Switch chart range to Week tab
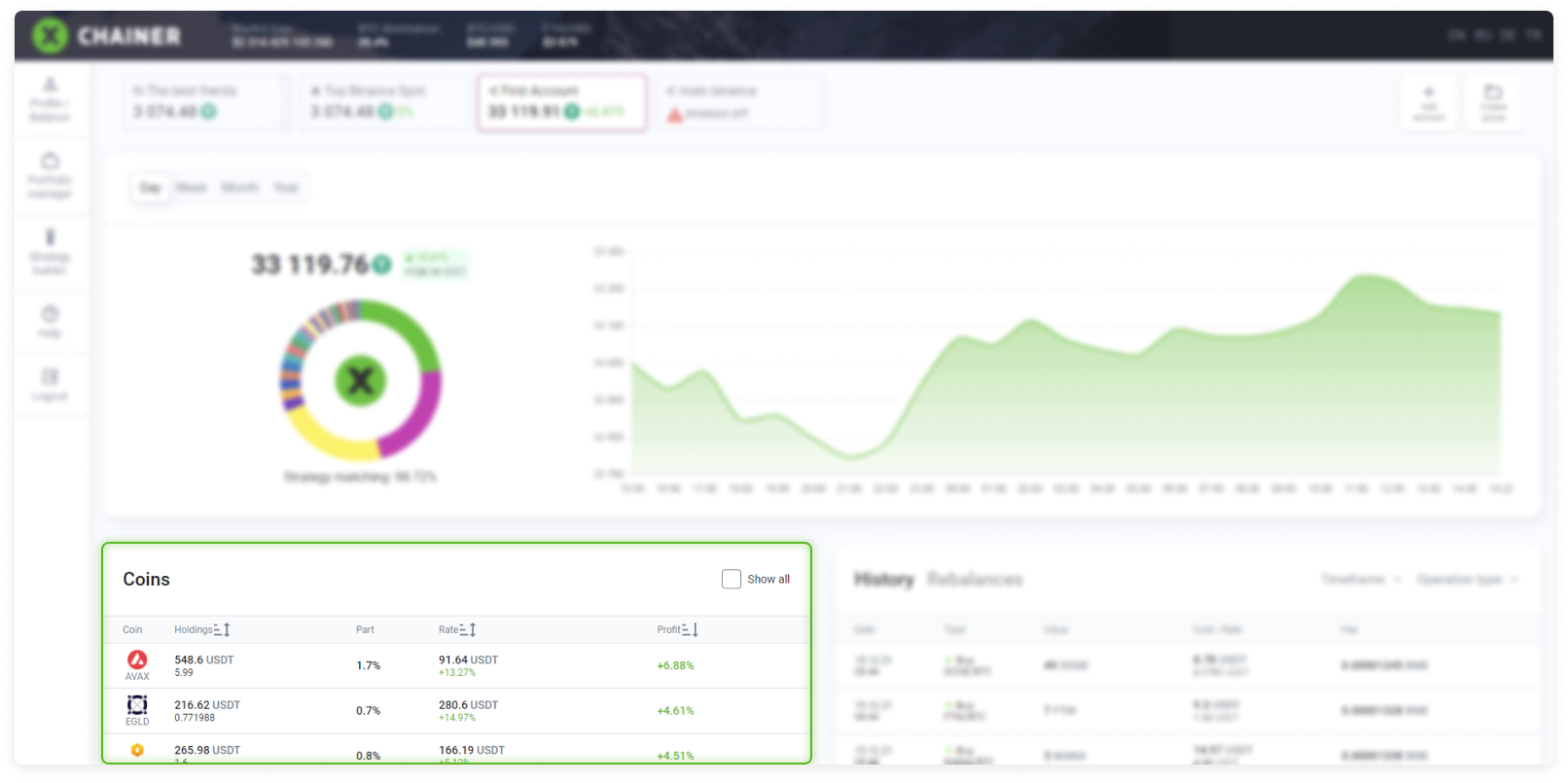The height and width of the screenshot is (783, 1568). tap(192, 187)
